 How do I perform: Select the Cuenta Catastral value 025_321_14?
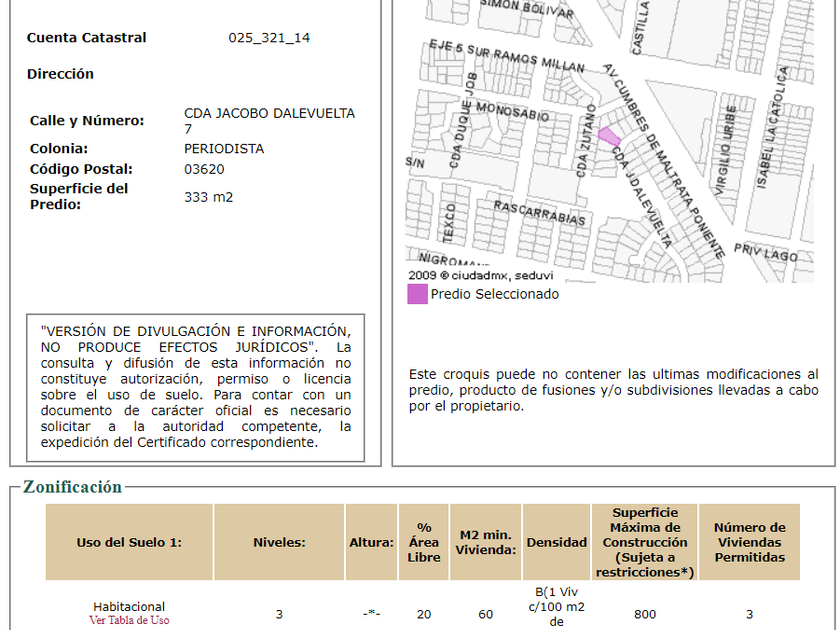(x=269, y=38)
